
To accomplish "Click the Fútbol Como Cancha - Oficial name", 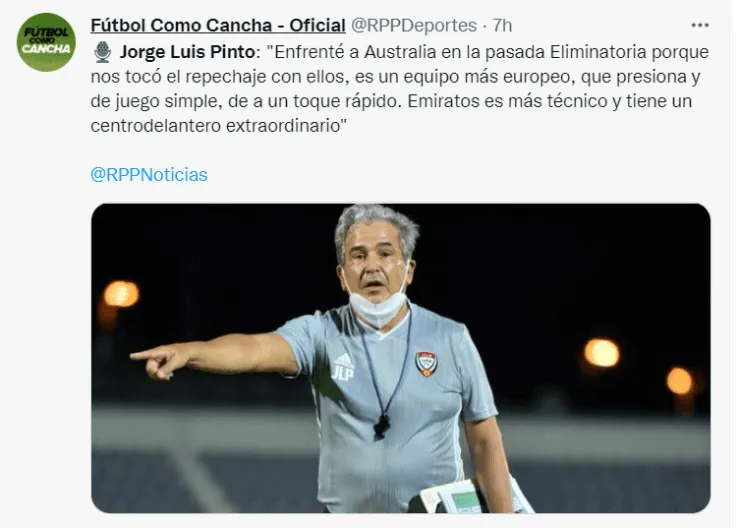I will 218,25.
